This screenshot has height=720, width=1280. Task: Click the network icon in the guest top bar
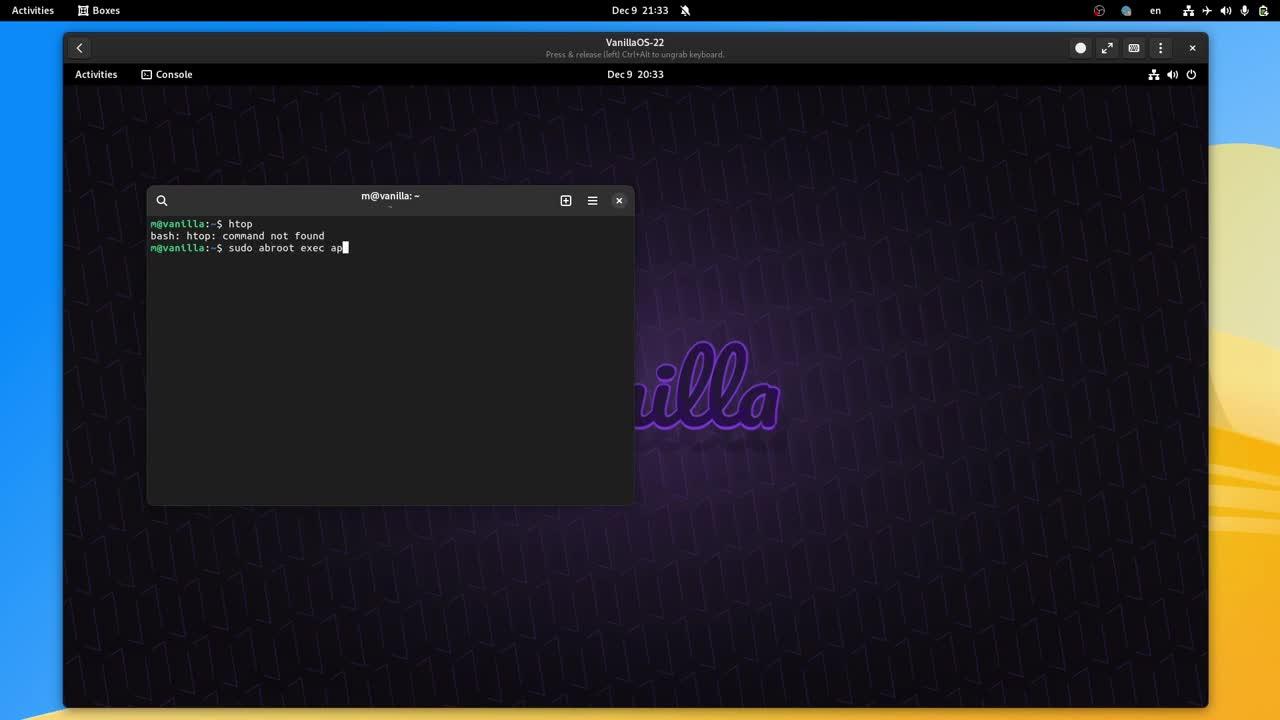1154,74
